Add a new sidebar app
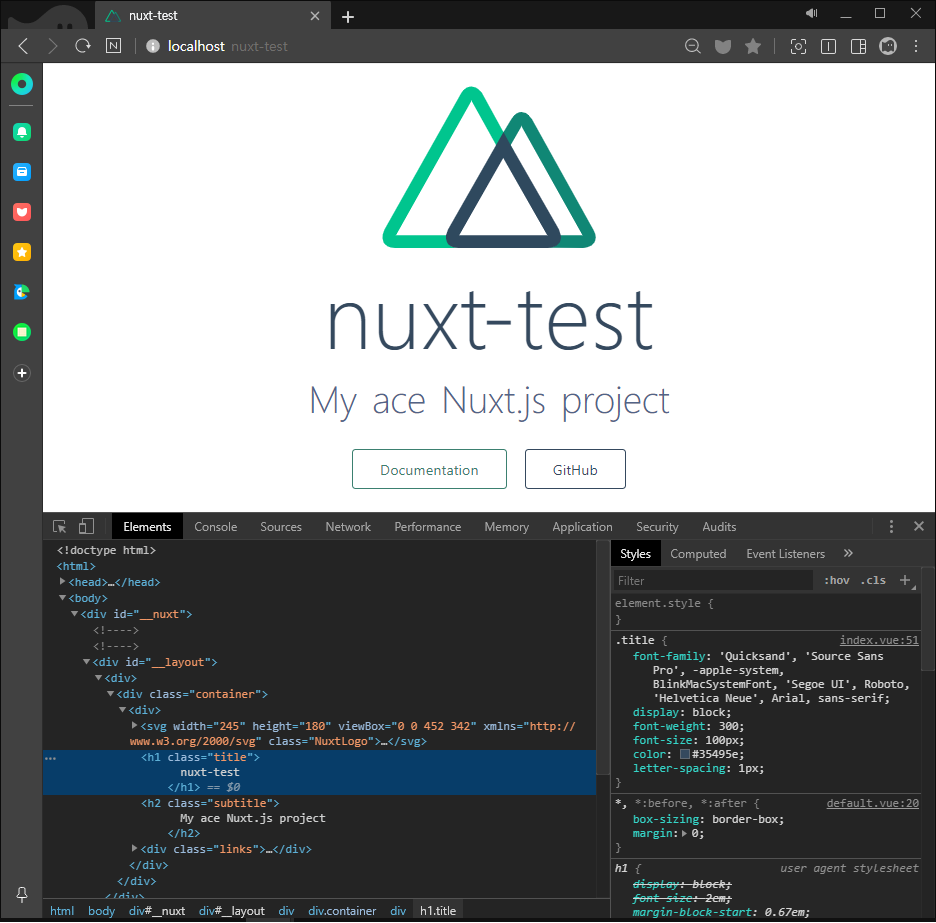Image resolution: width=936 pixels, height=923 pixels. (22, 373)
